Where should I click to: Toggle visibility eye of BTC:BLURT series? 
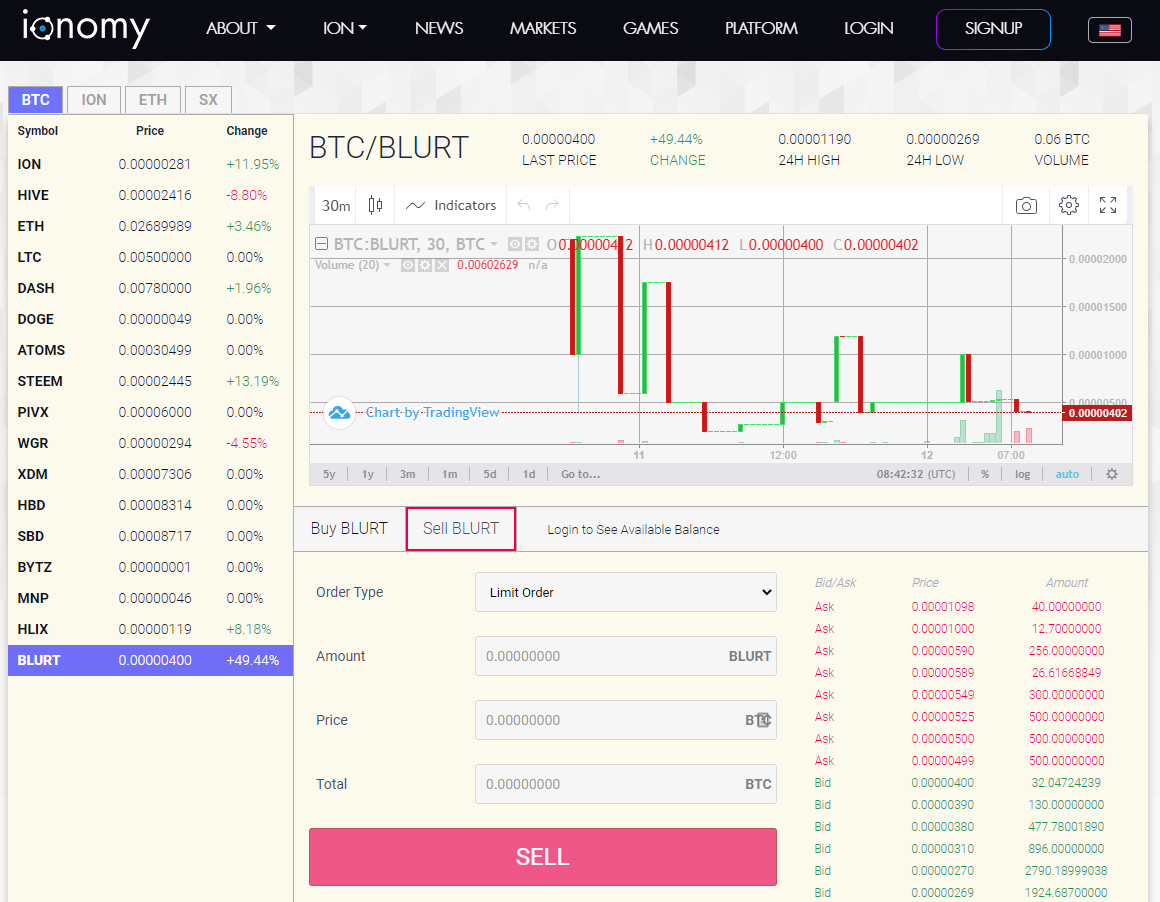(515, 244)
